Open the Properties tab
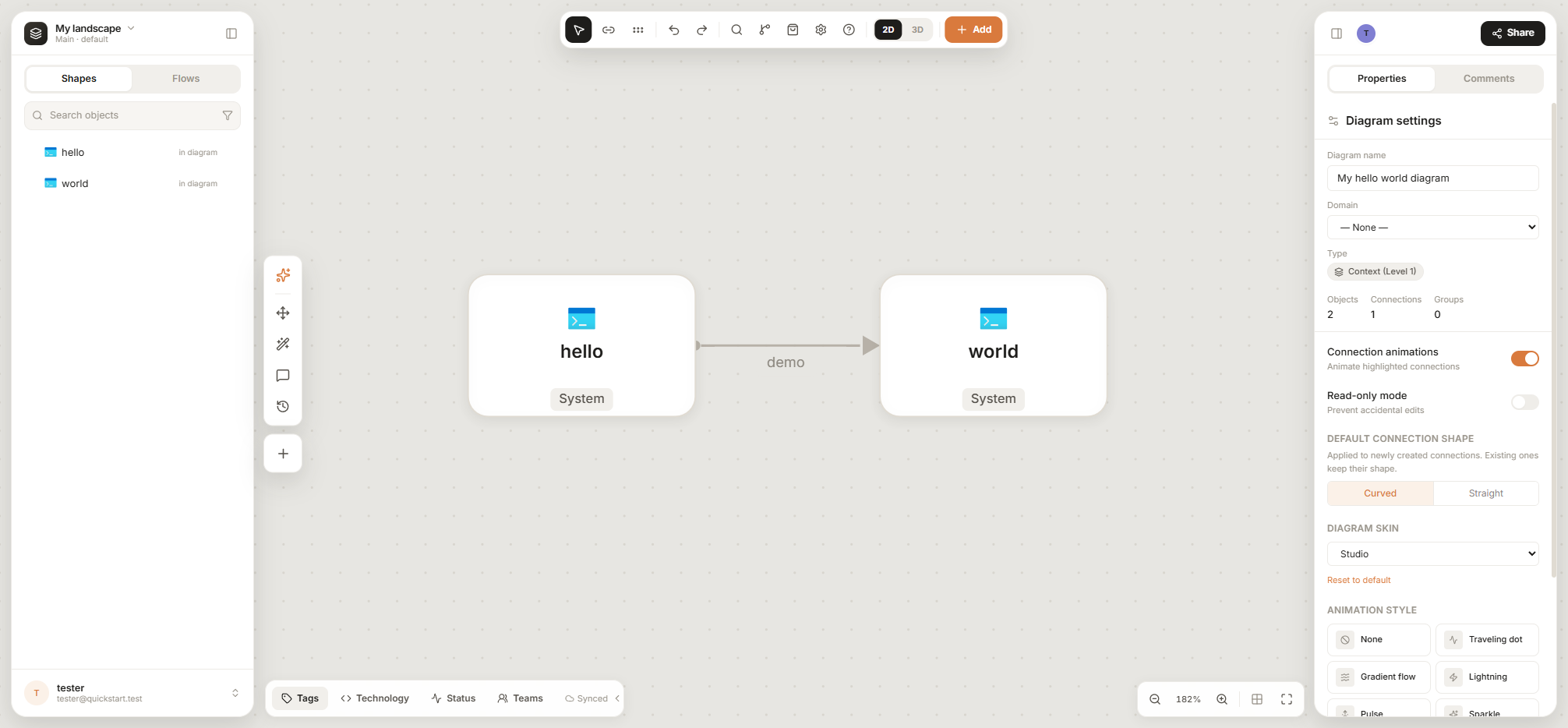 coord(1382,79)
